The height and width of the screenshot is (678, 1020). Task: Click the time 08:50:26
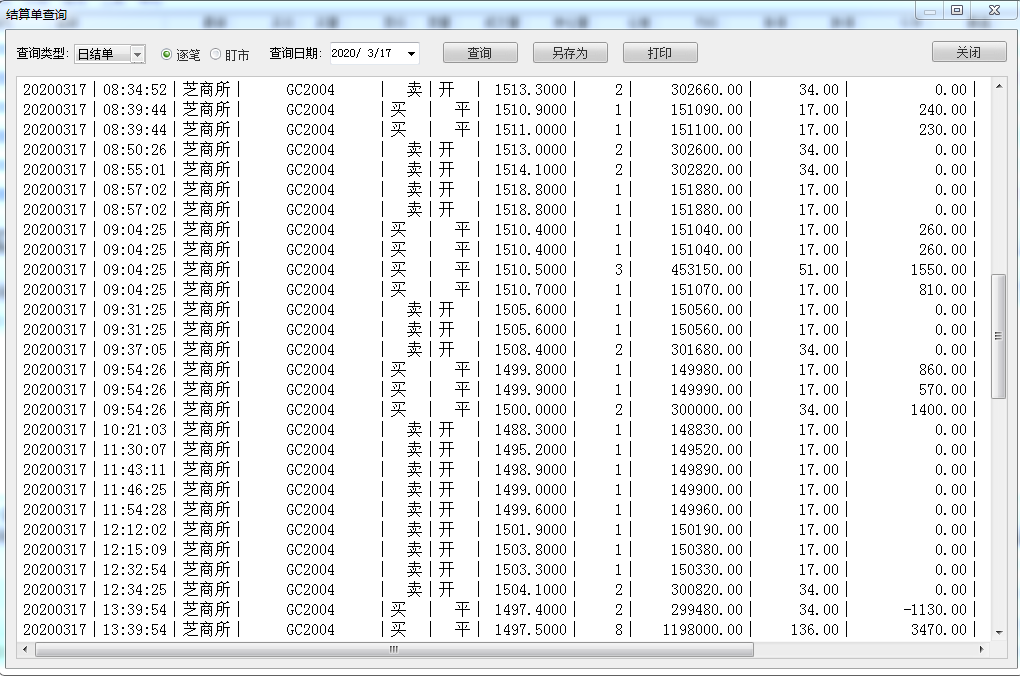(135, 150)
